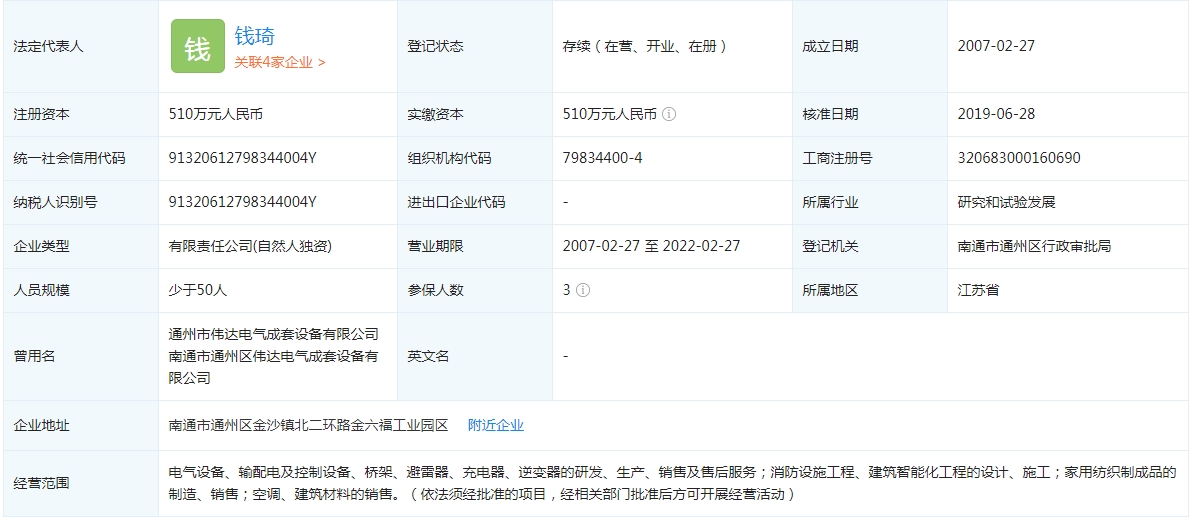
Task: Click the code in the 统一社会信用代码 row
Action: pos(242,158)
